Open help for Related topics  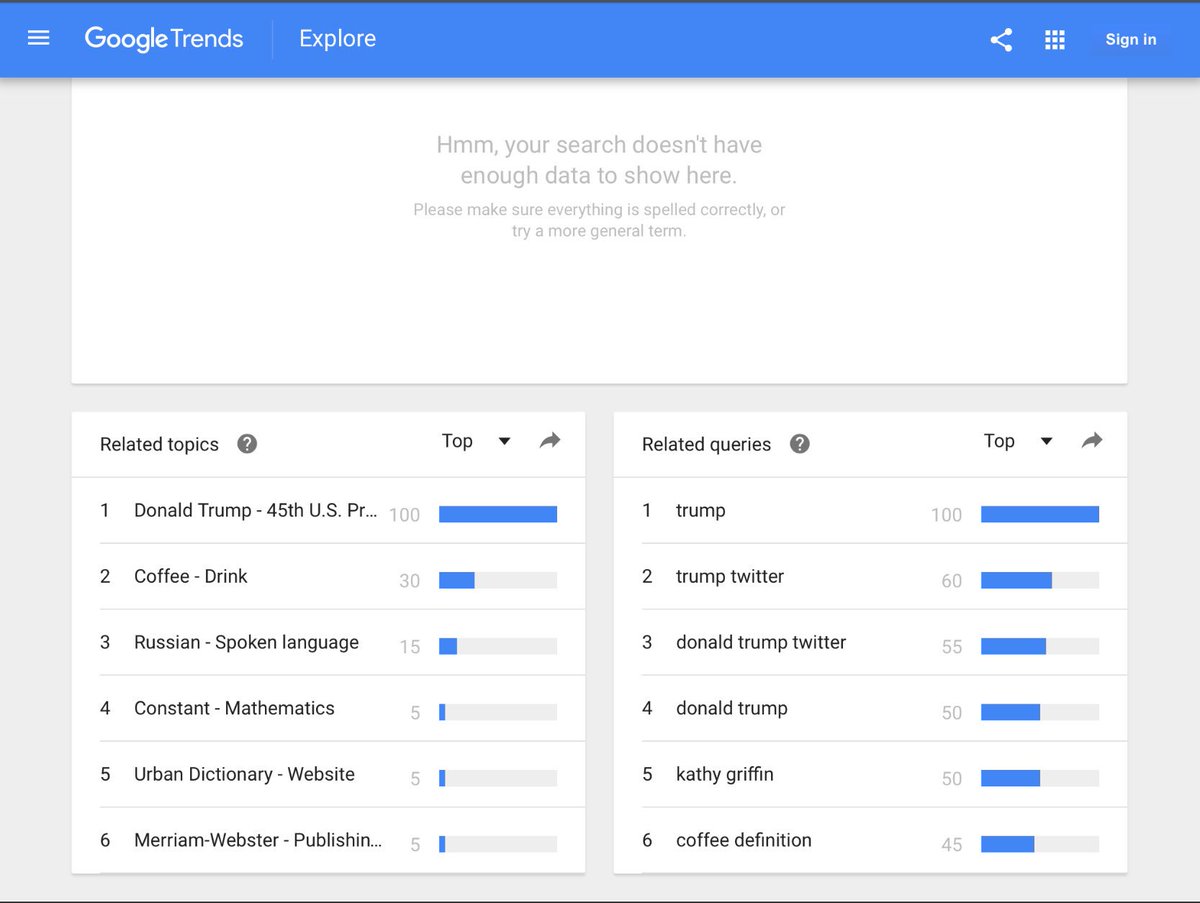(247, 444)
